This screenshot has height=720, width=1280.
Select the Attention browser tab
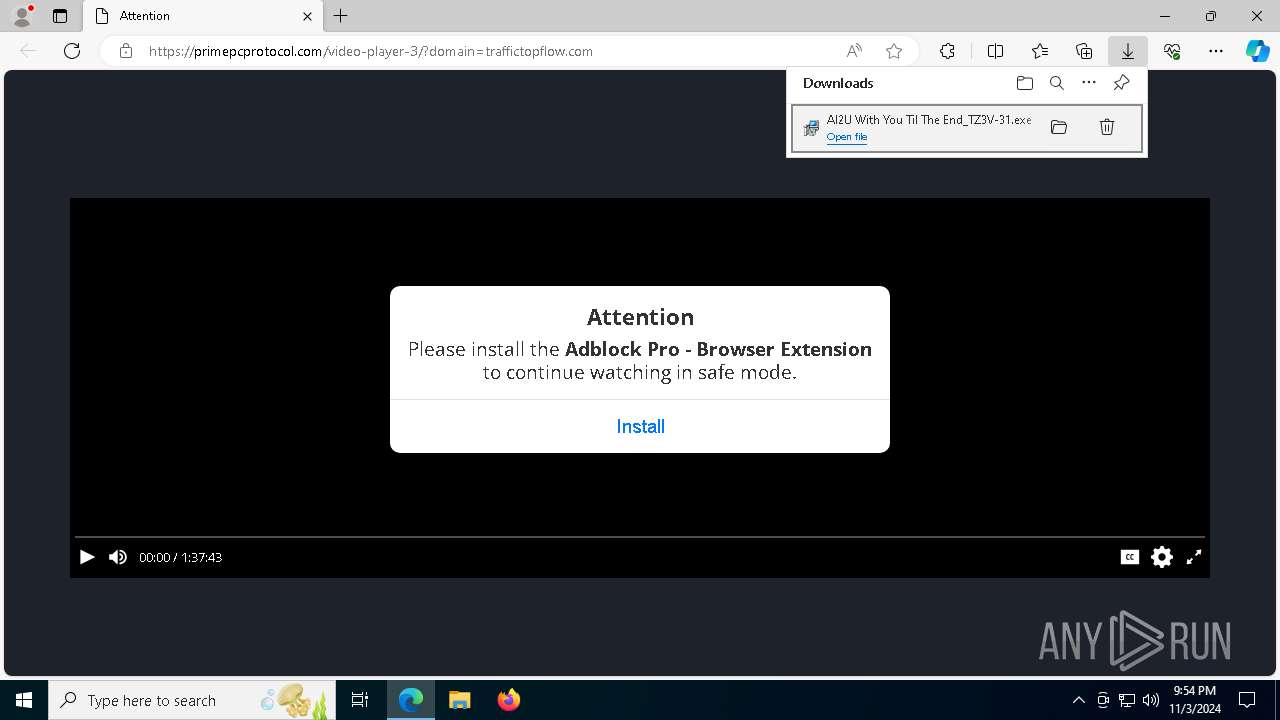203,16
